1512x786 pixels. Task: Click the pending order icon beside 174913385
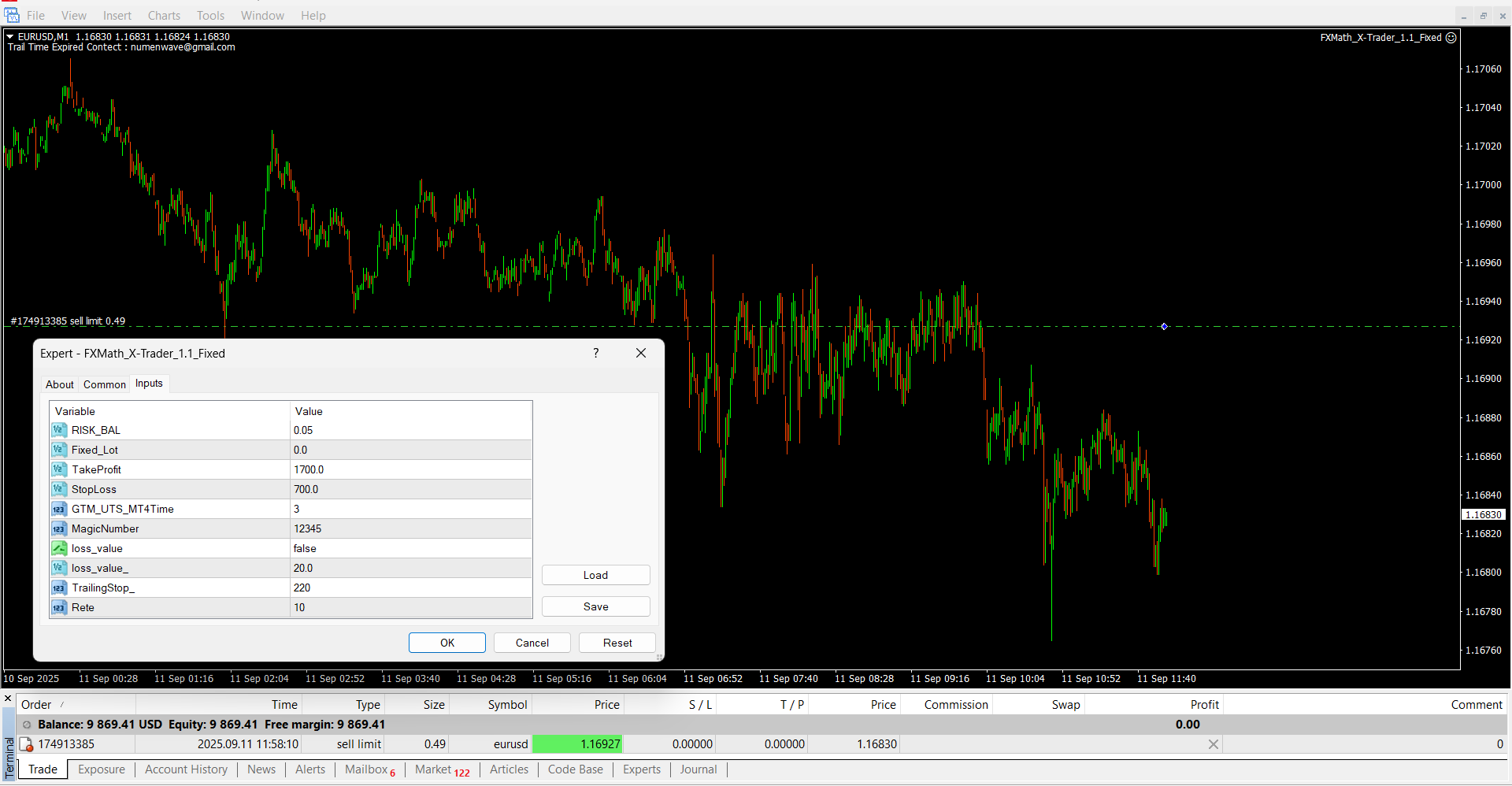point(27,744)
